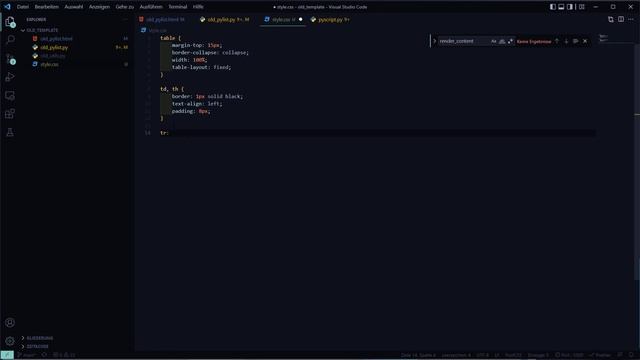Open the Hilfe menu
This screenshot has width=640, height=360.
tap(198, 7)
